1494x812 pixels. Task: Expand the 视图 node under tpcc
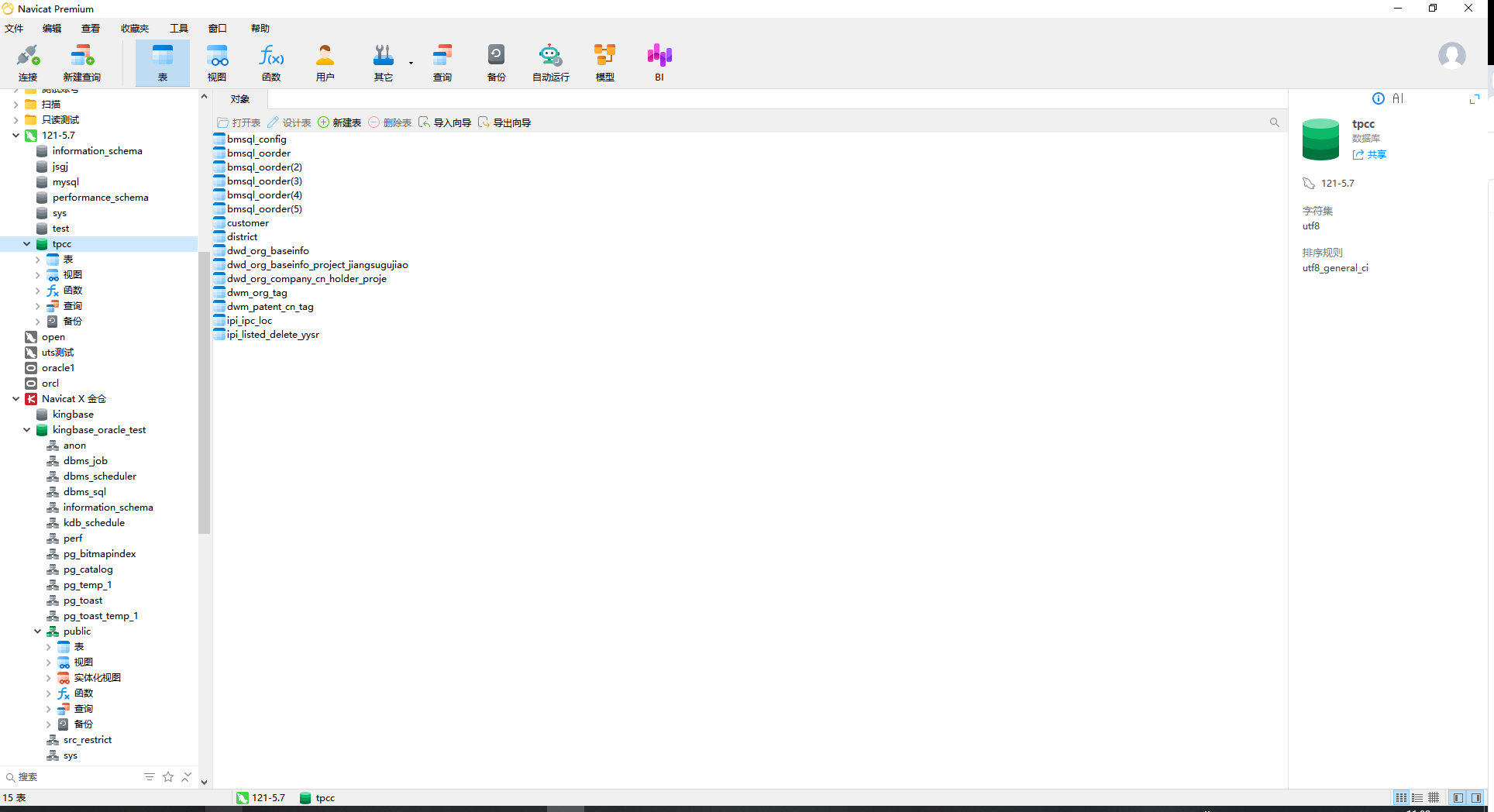pos(37,275)
